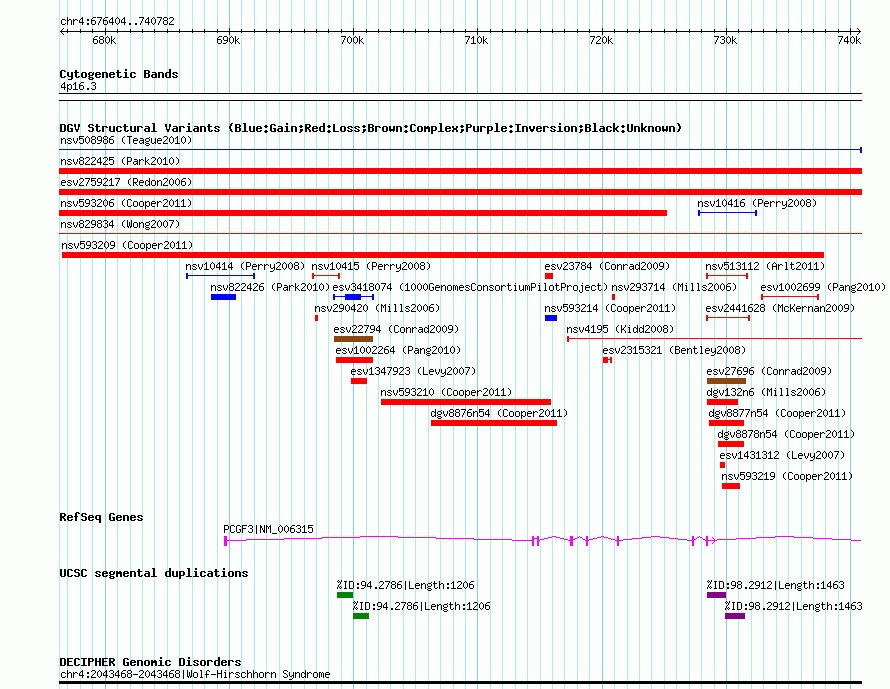Click the 4p16.3 band label
This screenshot has width=890, height=689.
pos(78,86)
